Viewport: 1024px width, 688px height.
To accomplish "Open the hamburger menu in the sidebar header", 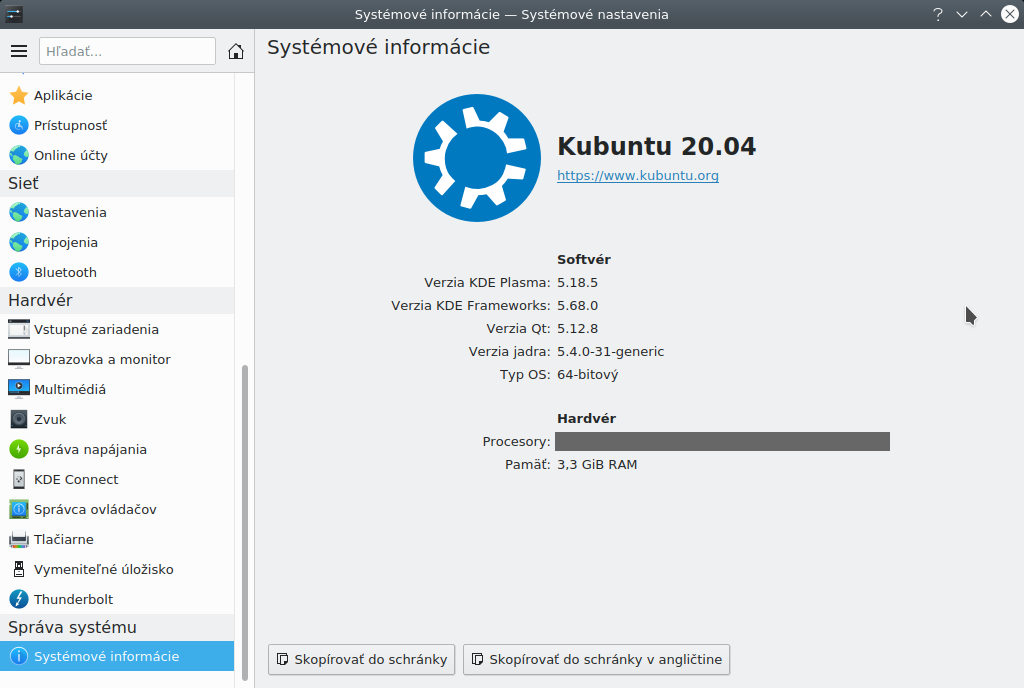I will pyautogui.click(x=19, y=51).
